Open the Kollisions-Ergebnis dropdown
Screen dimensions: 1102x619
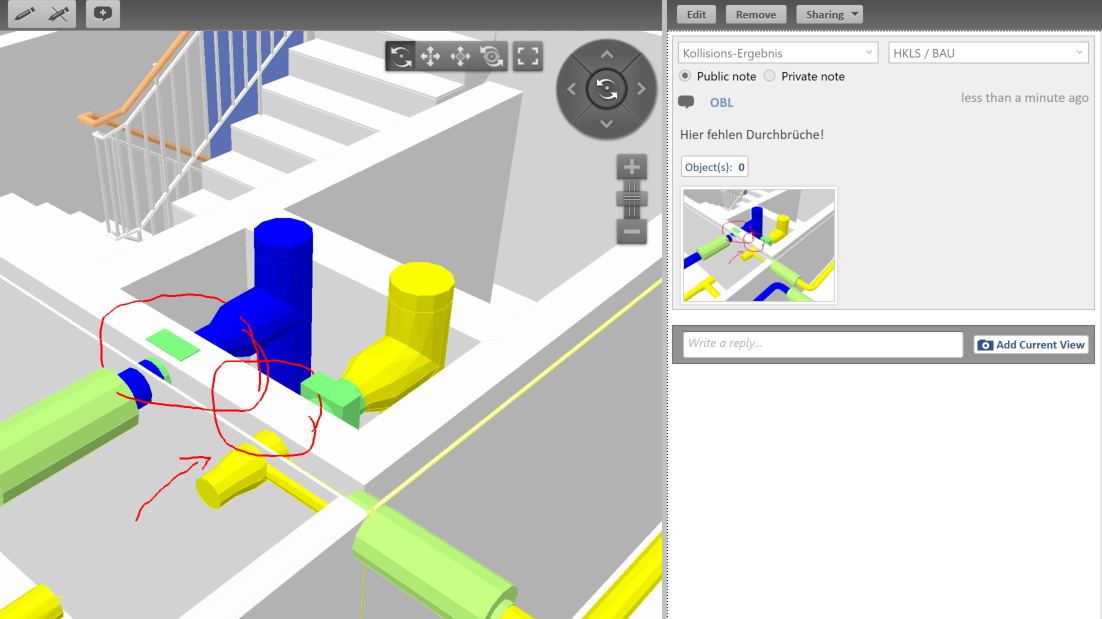(x=777, y=53)
